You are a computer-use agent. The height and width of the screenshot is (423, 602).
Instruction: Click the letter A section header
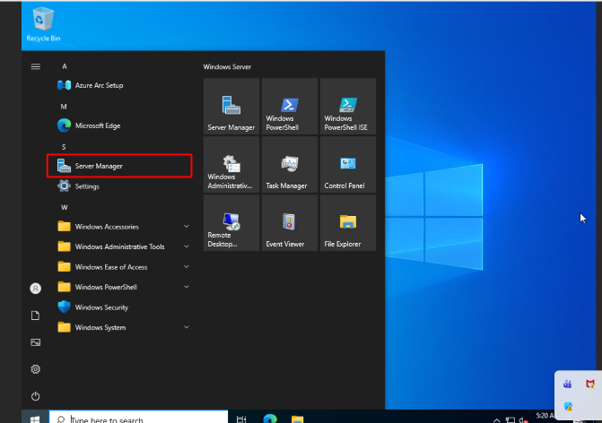(x=64, y=66)
